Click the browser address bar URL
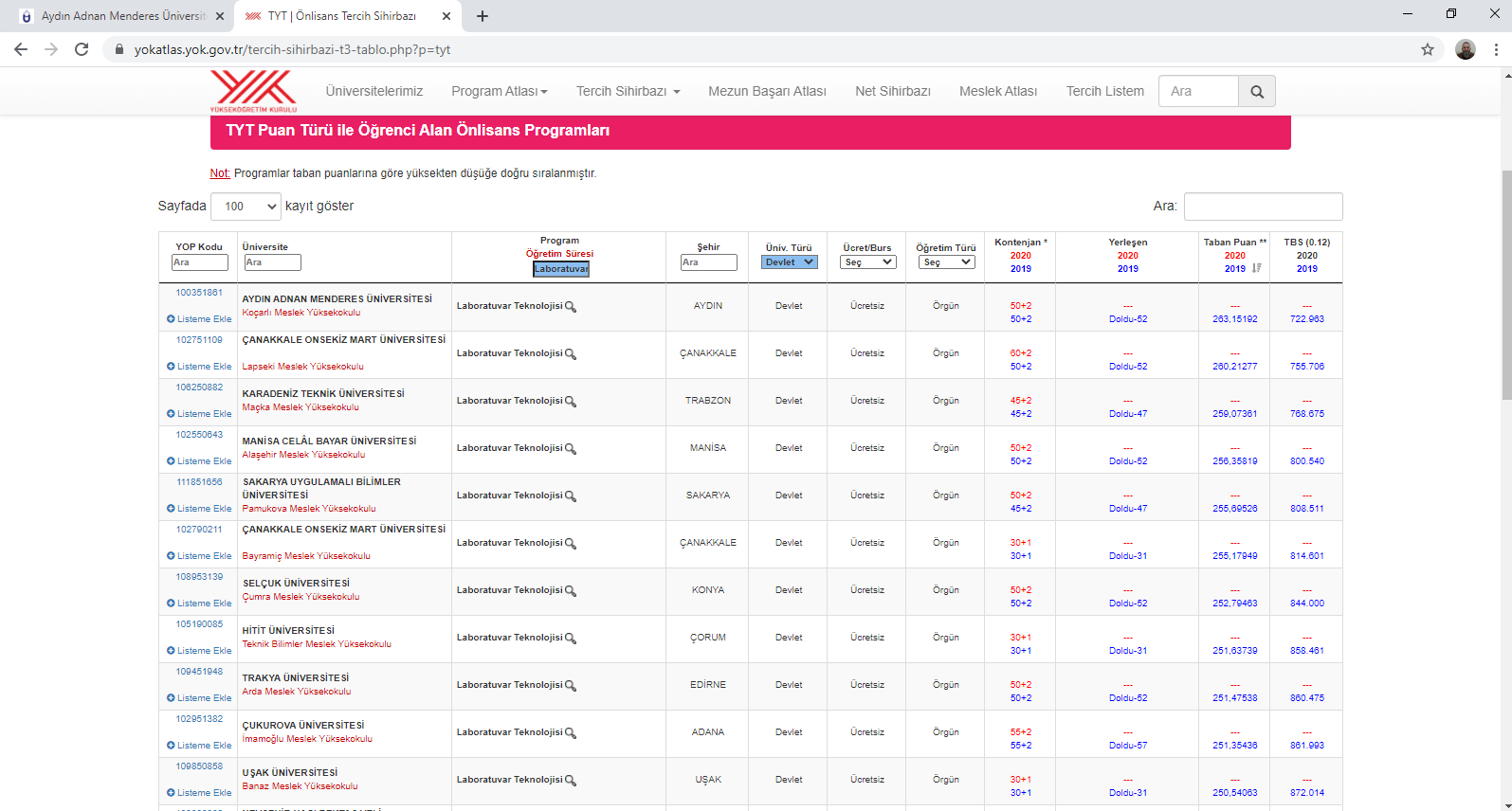The image size is (1512, 811). point(293,49)
